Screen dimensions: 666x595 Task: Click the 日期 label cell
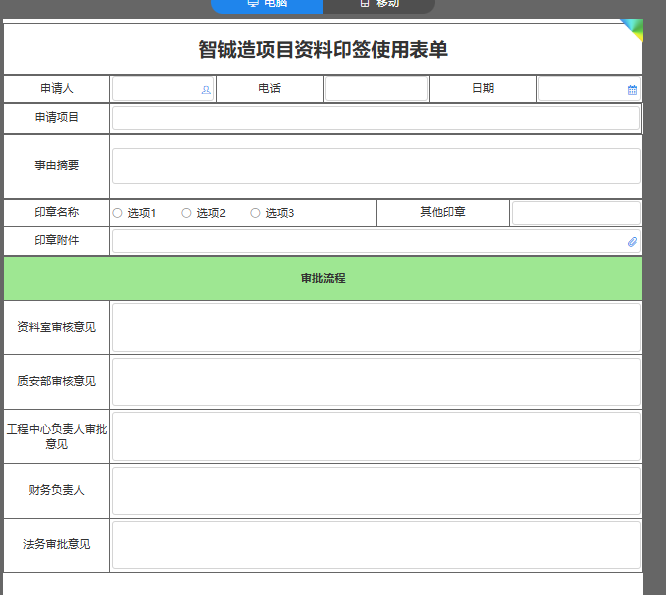pos(483,88)
